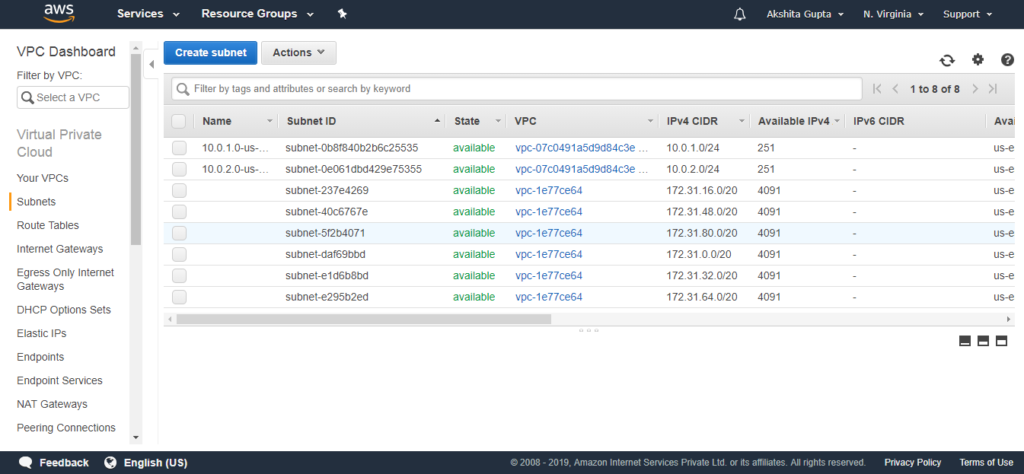Viewport: 1024px width, 474px height.
Task: Refresh the subnet list
Action: click(947, 60)
